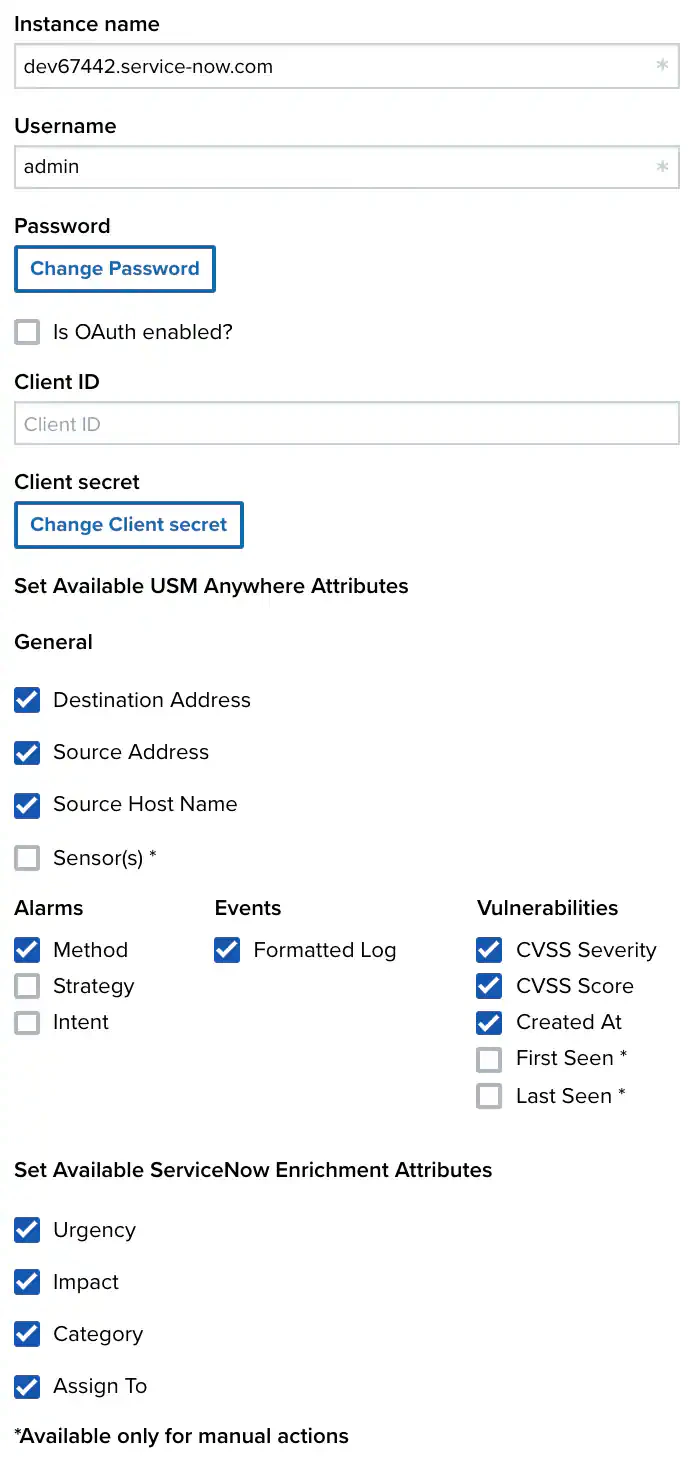Uncheck the Assign To checkbox
Screen dimensions: 698x1463
click(27, 1386)
